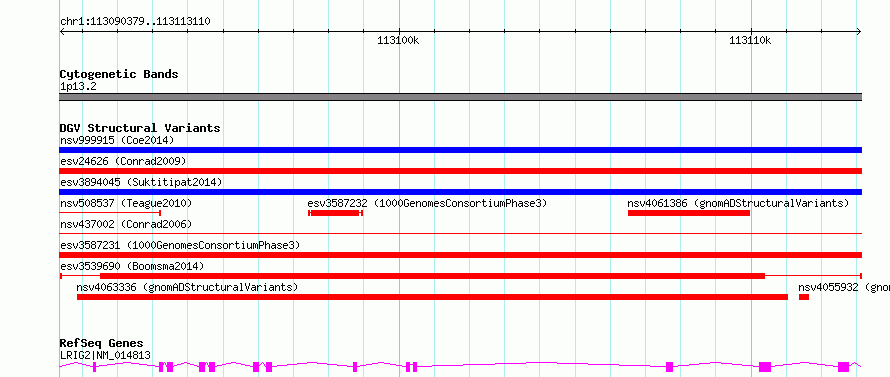The height and width of the screenshot is (377, 890).
Task: Click the blue esv3894045 variant bar
Action: point(460,192)
